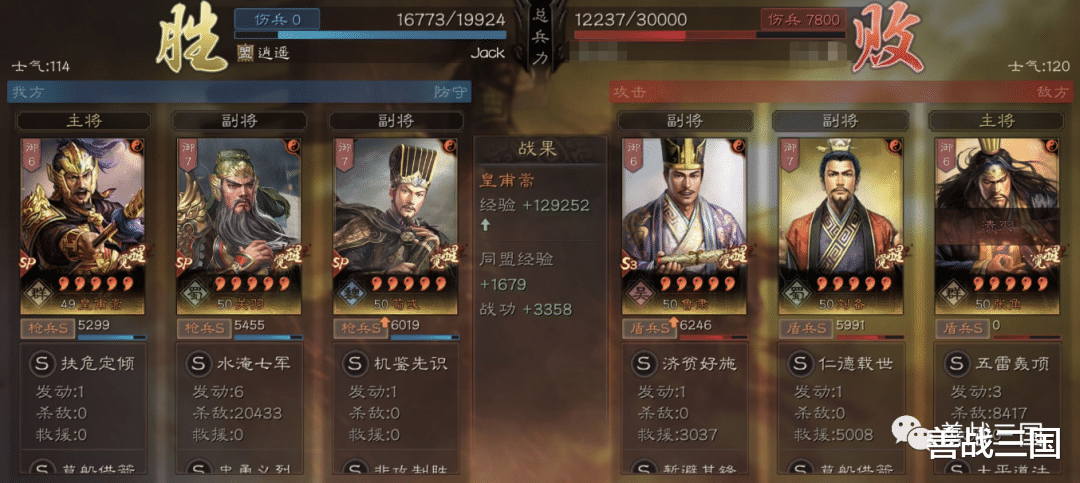1080x483 pixels.
Task: Select the 我方 defense header tab
Action: 239,92
